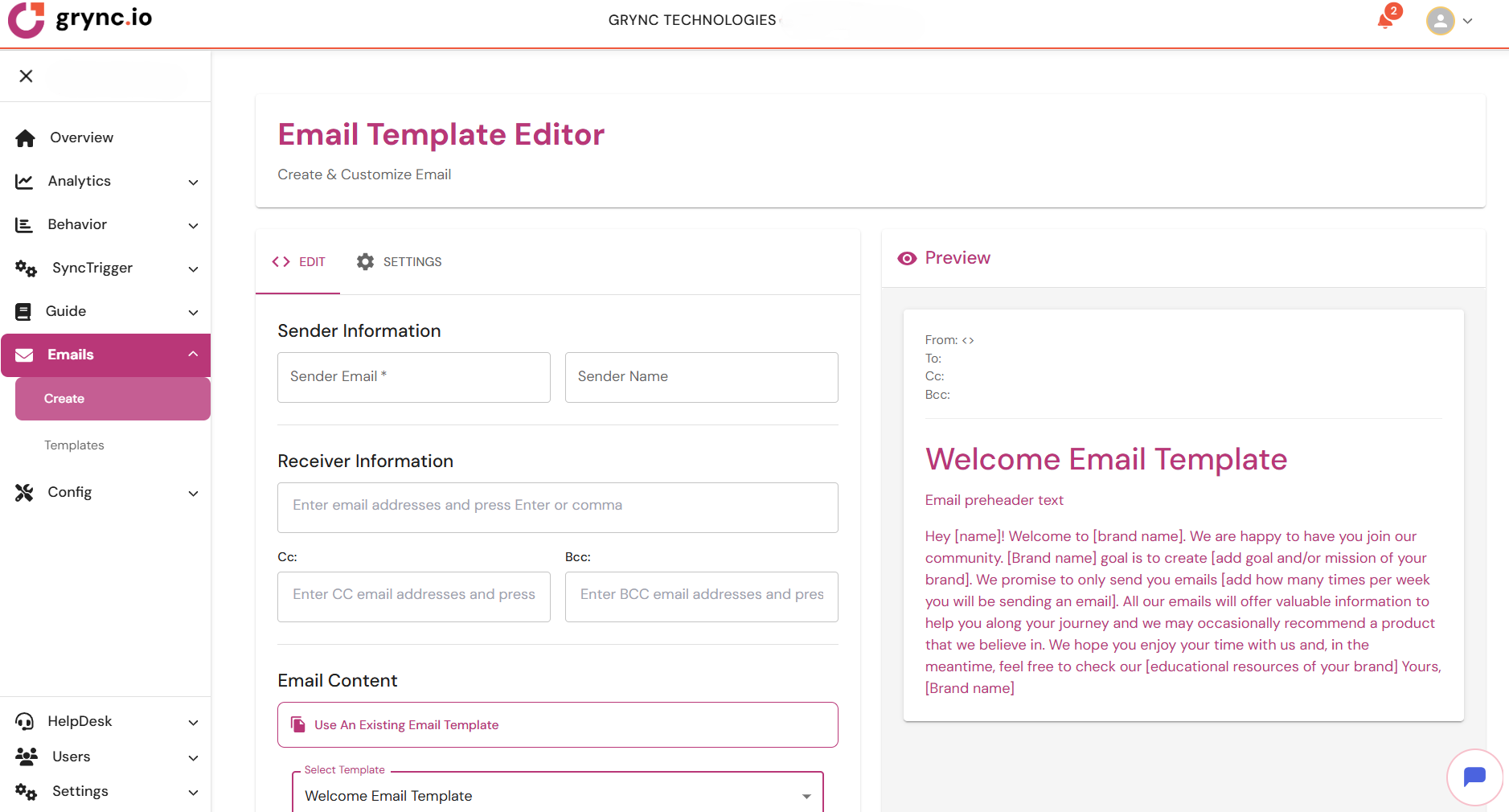This screenshot has height=812, width=1509.
Task: Click the Bcc email addresses field
Action: point(701,597)
